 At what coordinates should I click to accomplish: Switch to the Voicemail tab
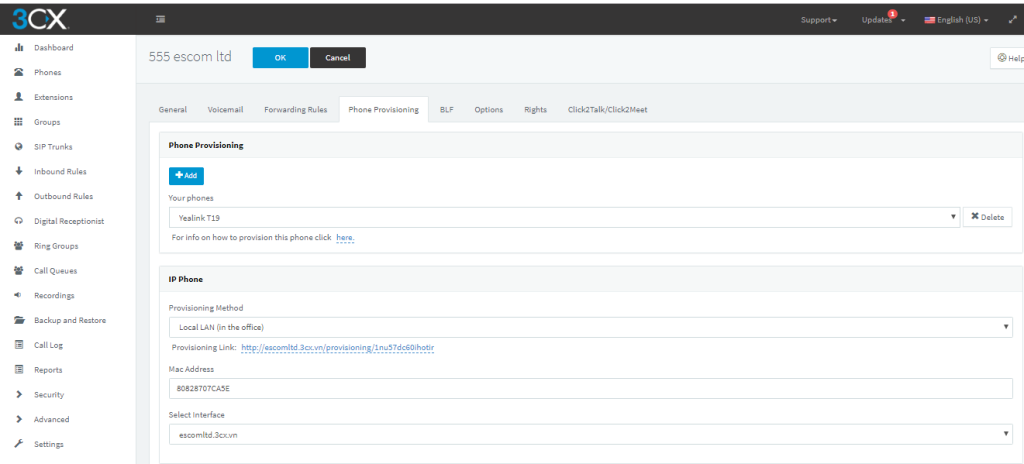tap(225, 110)
